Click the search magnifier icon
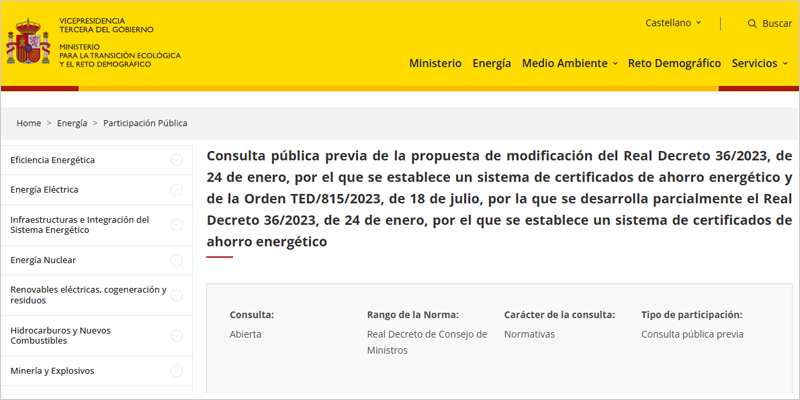This screenshot has width=800, height=400. pos(752,23)
